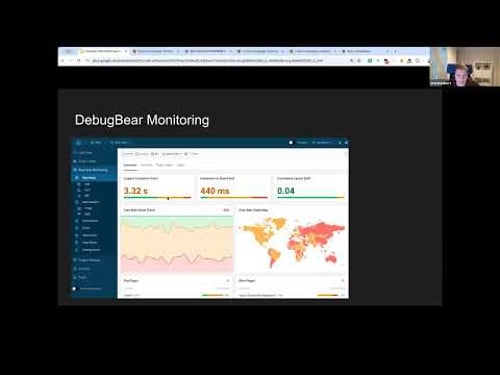Switch to the second Chrome browser tab
The width and height of the screenshot is (500, 375).
tap(155, 51)
